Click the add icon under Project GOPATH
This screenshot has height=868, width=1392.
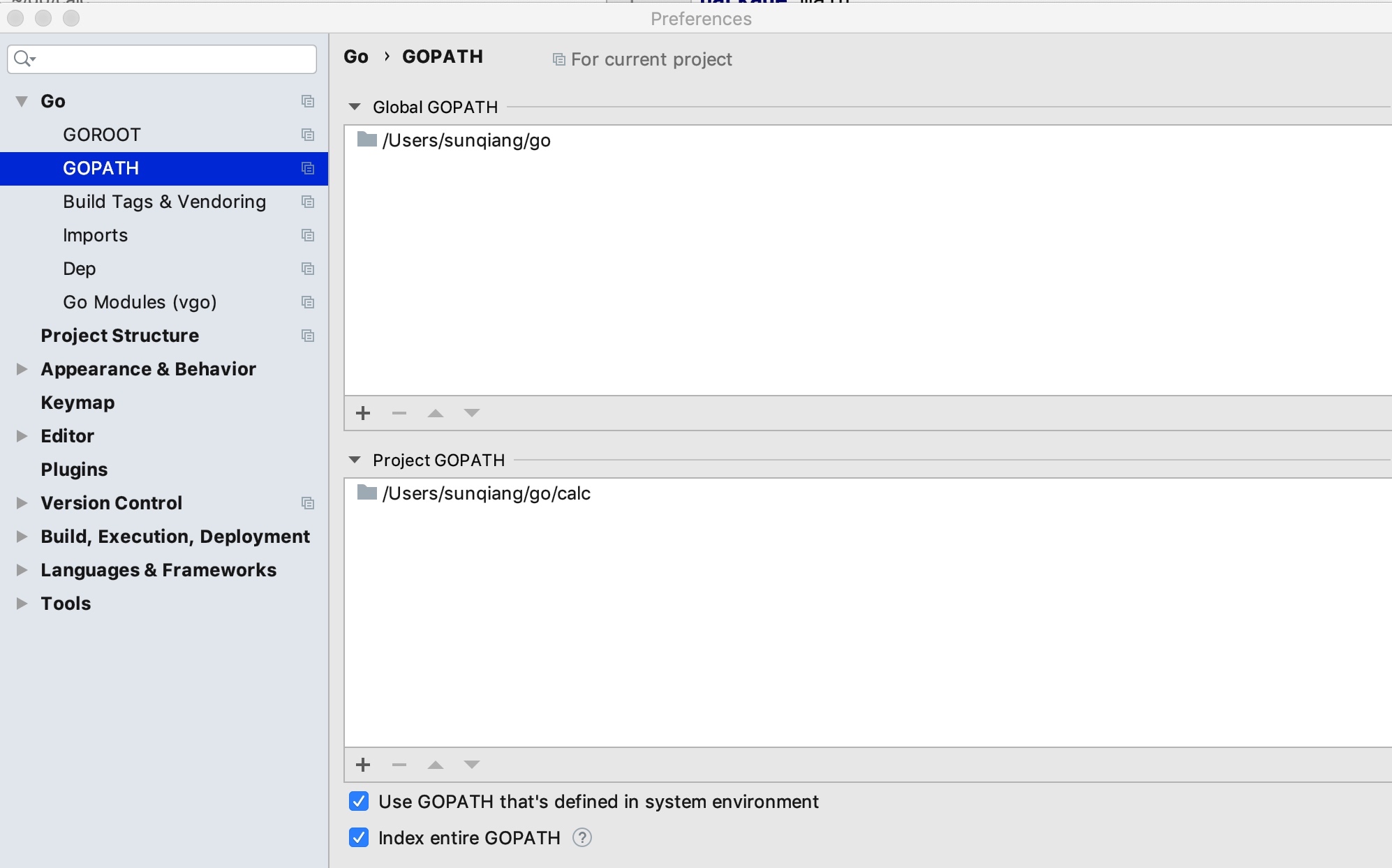coord(363,765)
